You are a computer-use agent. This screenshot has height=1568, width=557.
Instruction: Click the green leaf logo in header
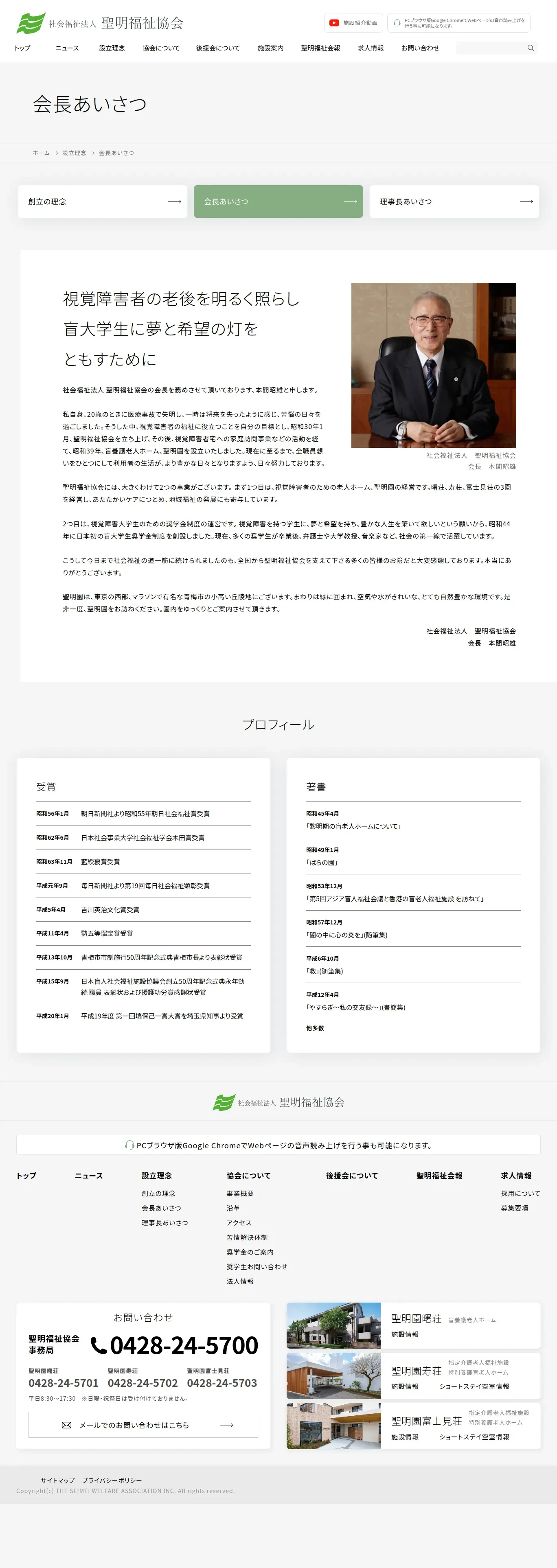[x=31, y=23]
